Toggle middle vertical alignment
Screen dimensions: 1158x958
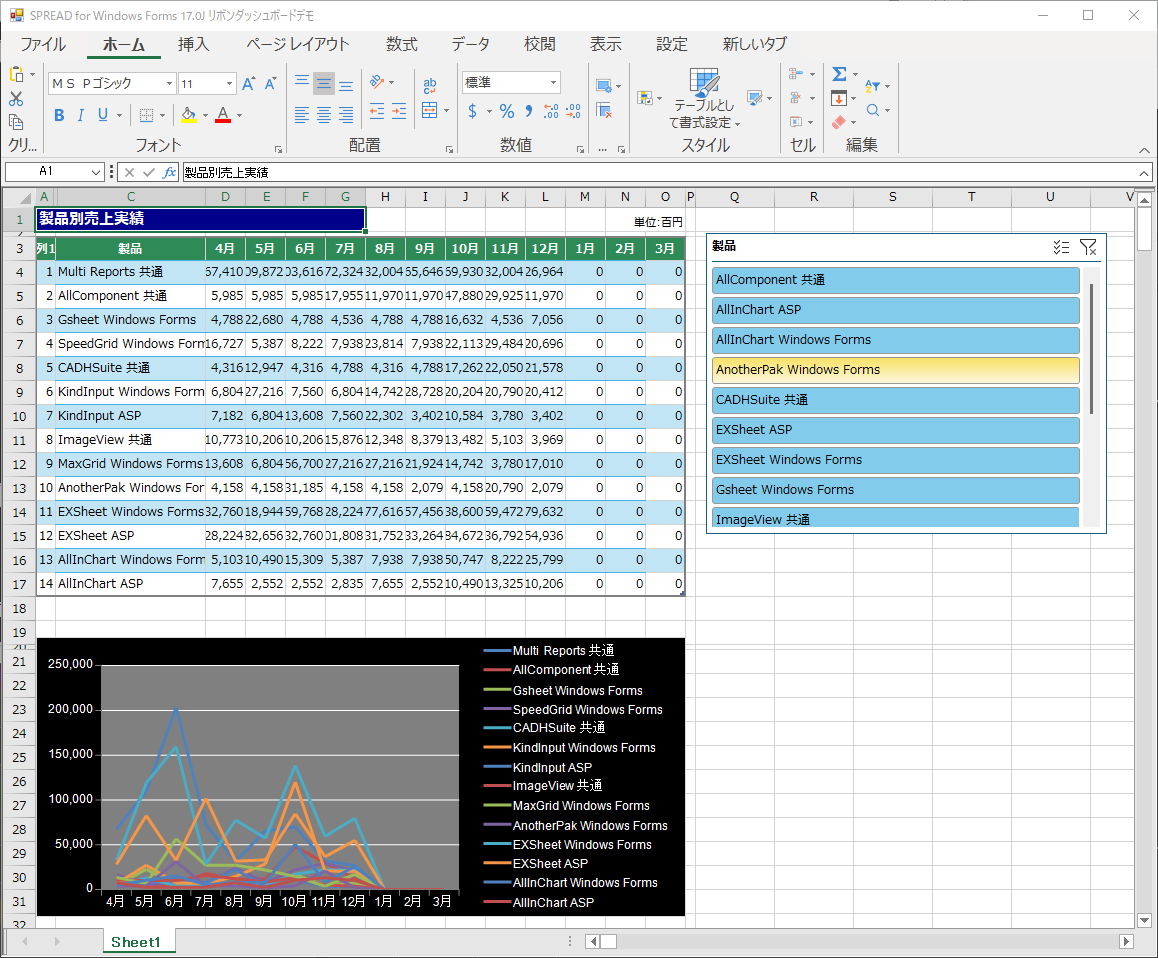[323, 83]
